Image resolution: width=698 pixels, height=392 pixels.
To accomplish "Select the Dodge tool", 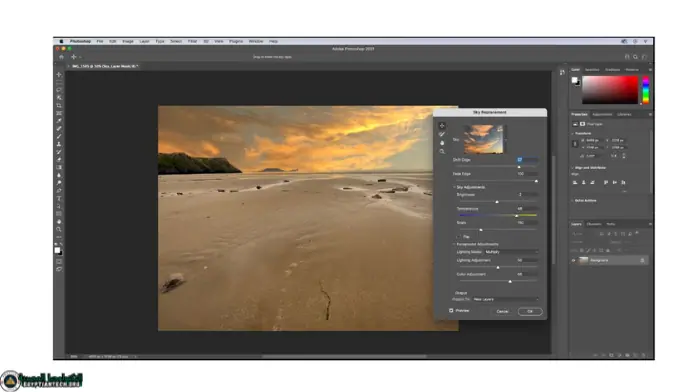I will 59,183.
